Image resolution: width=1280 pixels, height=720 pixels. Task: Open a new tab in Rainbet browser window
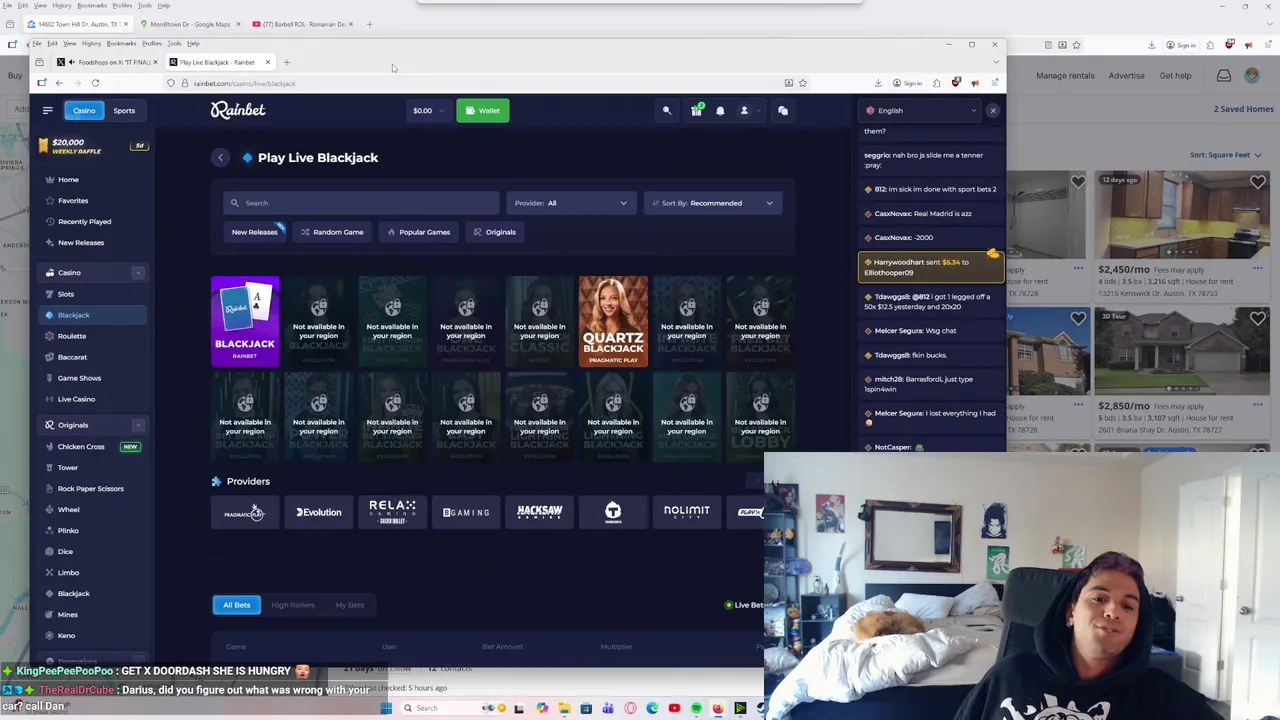click(287, 62)
